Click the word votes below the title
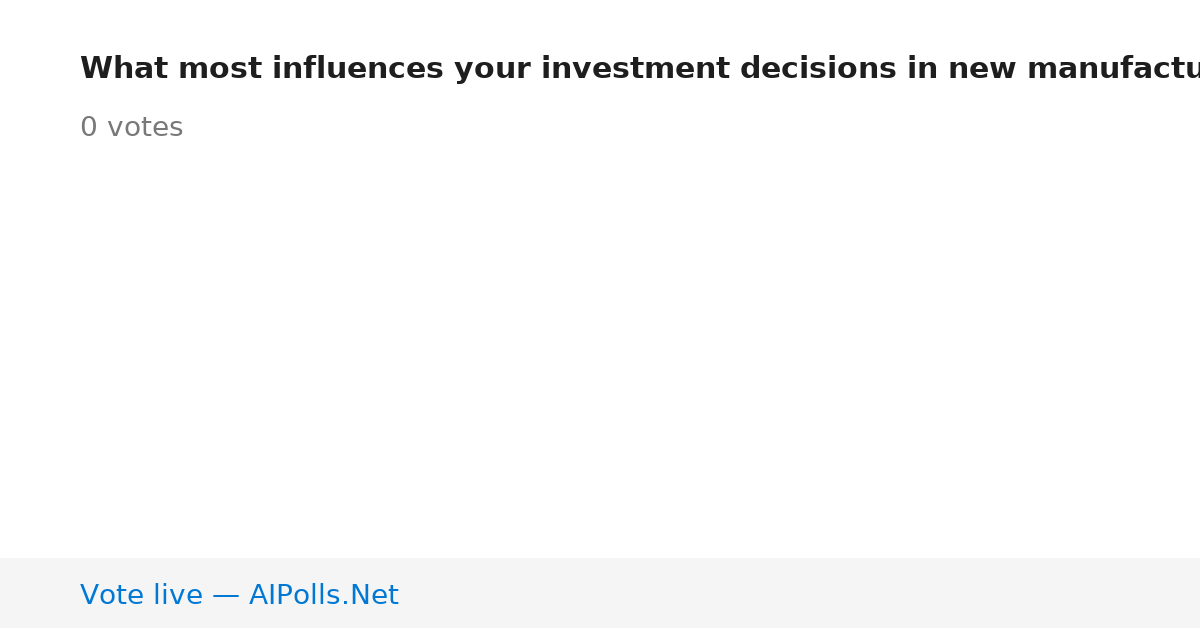 145,128
